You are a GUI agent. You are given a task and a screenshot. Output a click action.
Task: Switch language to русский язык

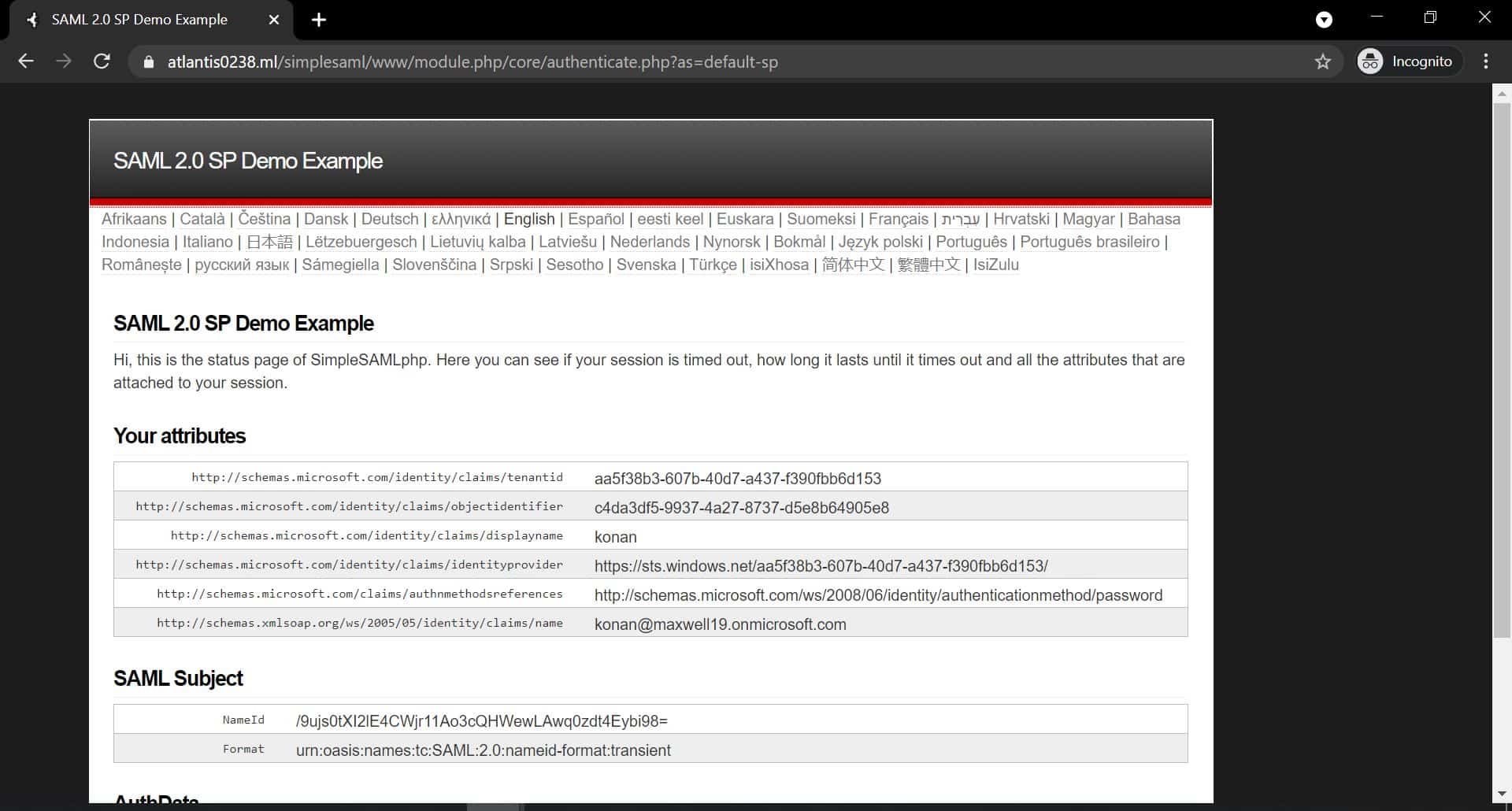(242, 265)
